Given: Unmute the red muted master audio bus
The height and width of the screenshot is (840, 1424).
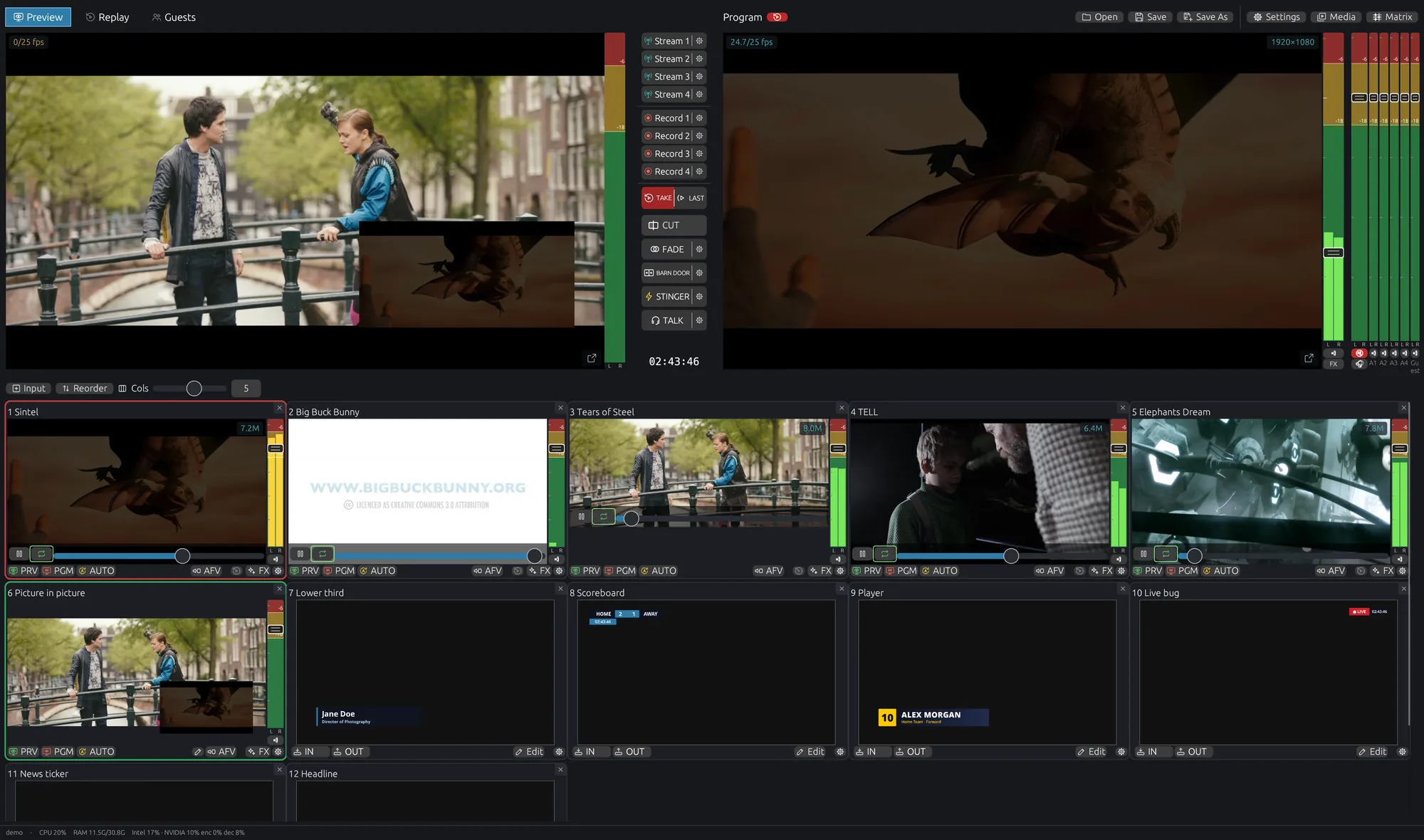Looking at the screenshot, I should 1359,353.
